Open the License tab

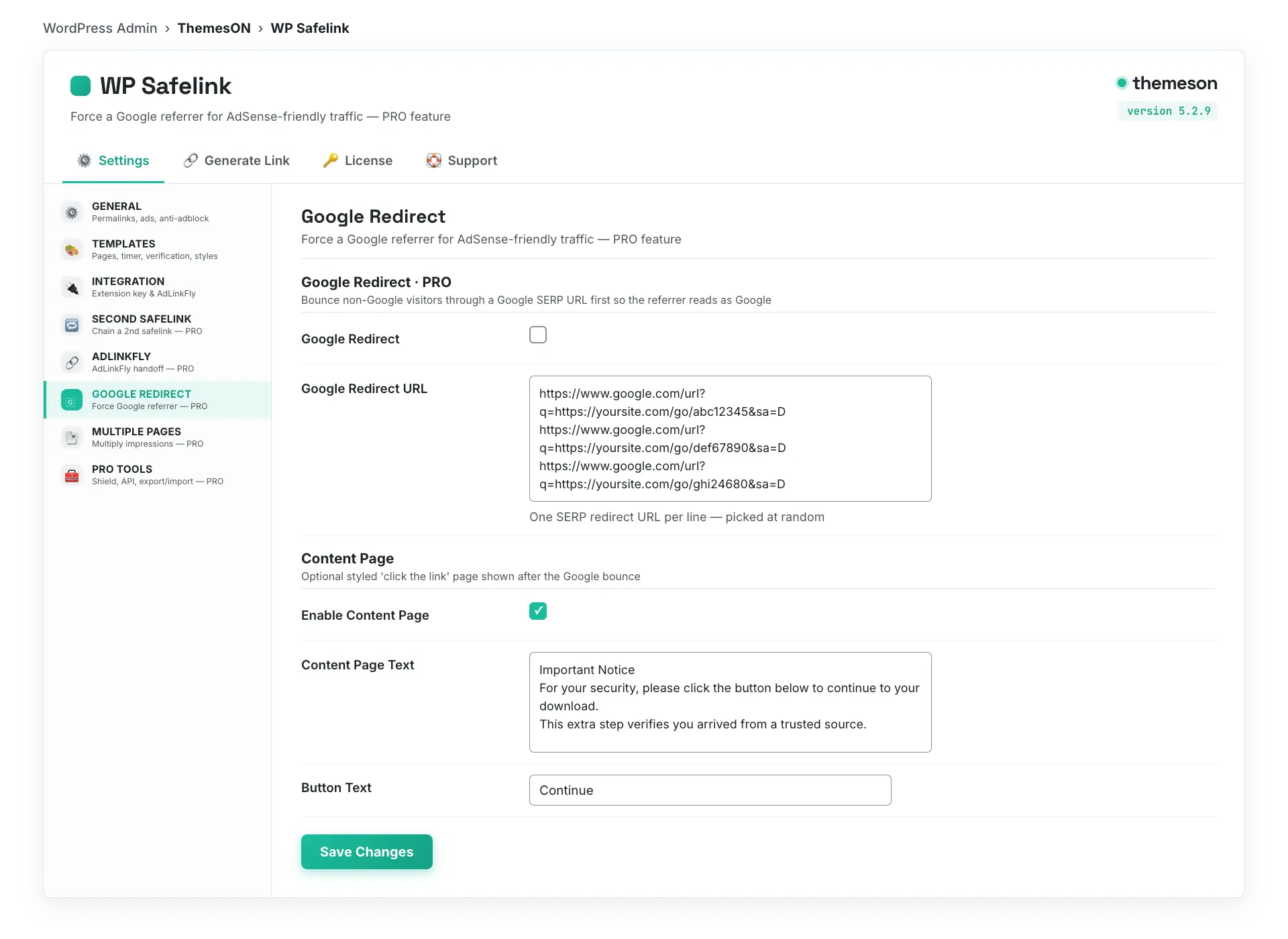358,160
